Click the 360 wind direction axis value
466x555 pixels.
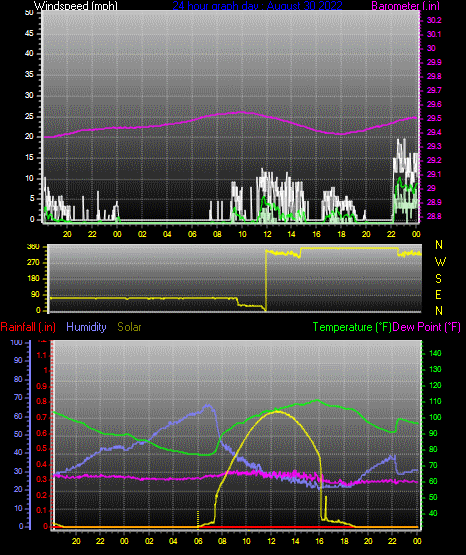coord(33,247)
